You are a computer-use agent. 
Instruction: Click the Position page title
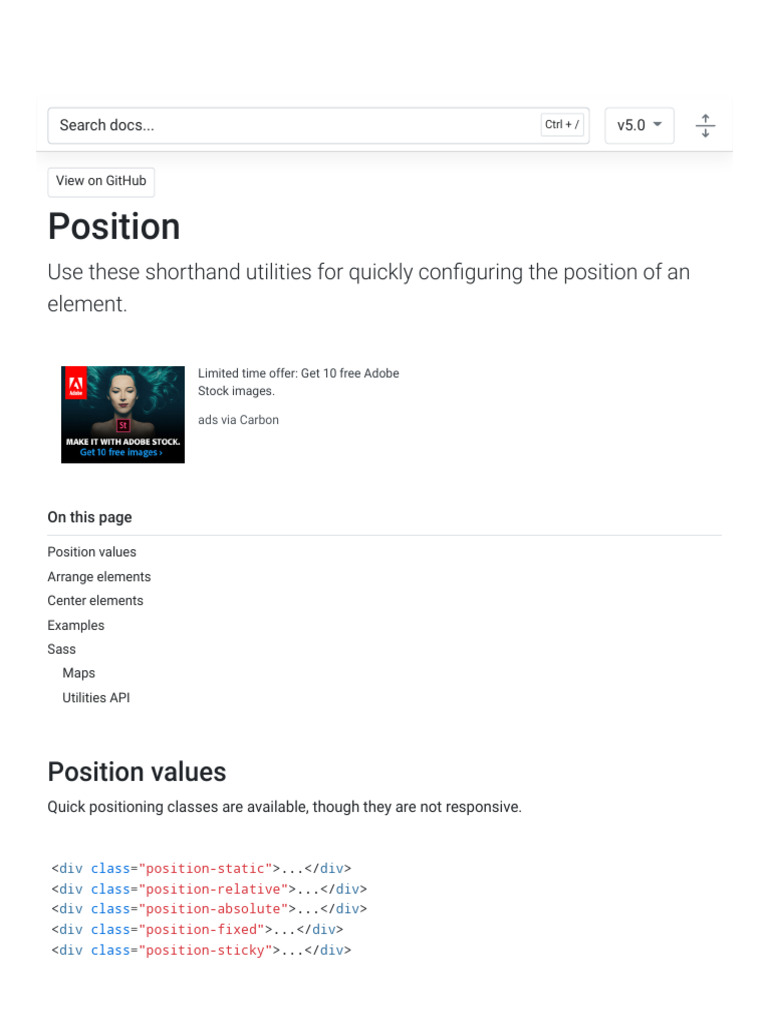[114, 227]
